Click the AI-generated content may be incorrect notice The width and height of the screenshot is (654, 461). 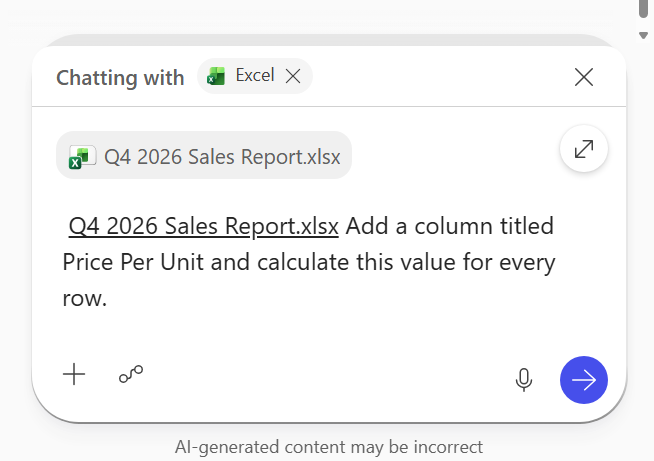329,447
